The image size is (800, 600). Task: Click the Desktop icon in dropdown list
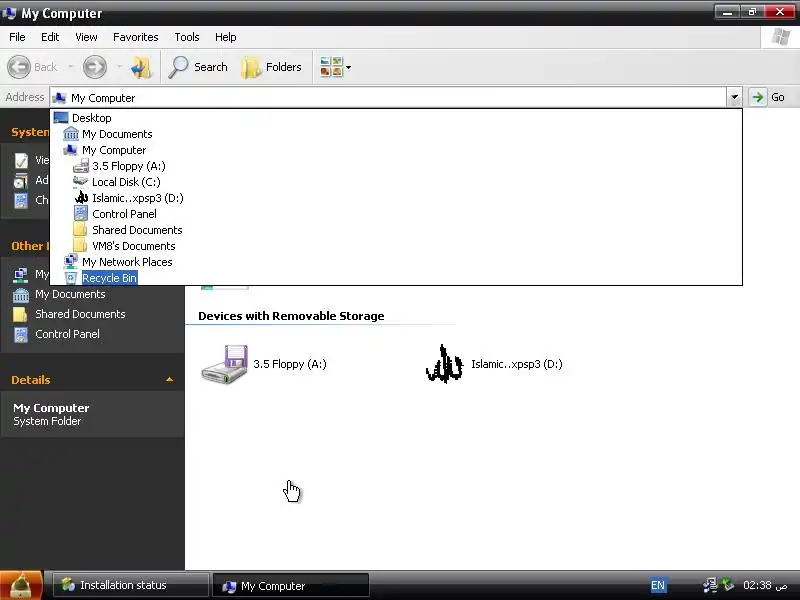click(x=61, y=118)
